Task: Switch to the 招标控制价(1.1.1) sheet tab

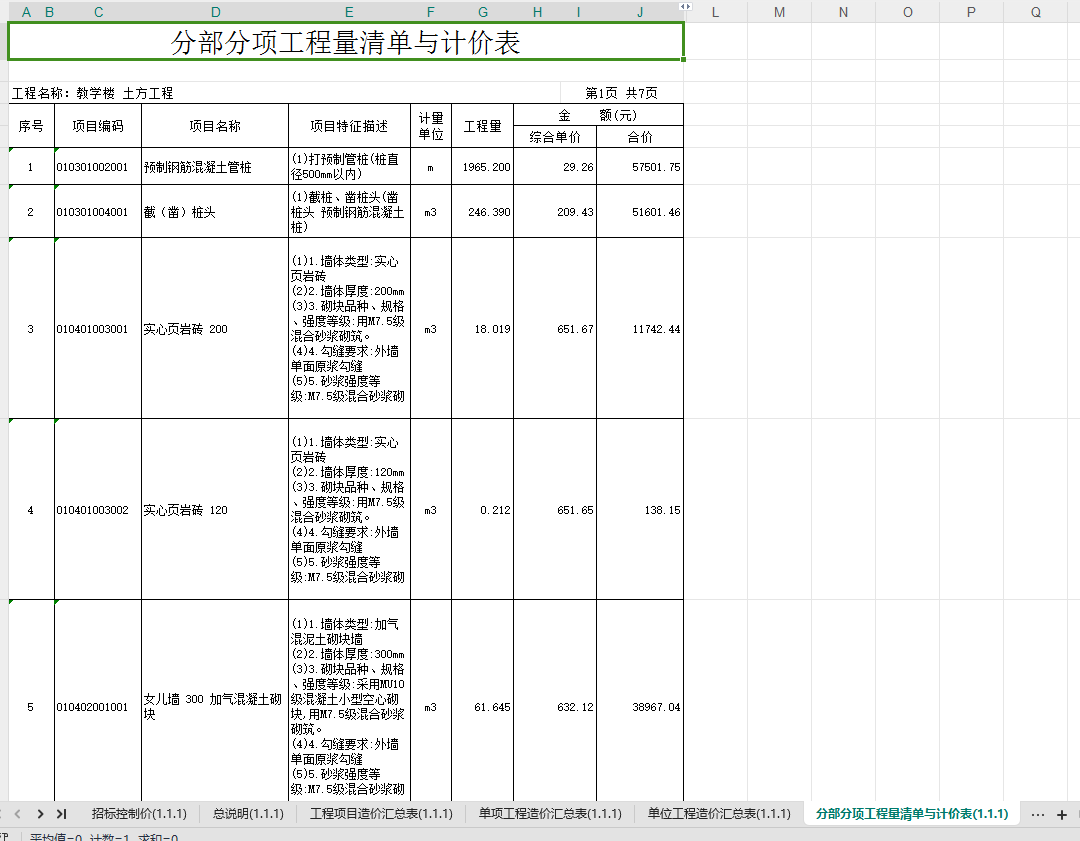Action: [139, 813]
